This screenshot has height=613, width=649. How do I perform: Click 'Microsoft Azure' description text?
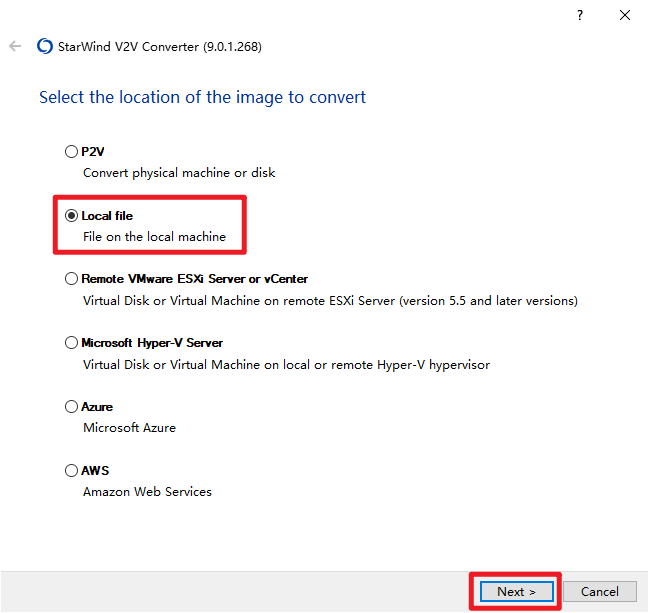130,428
